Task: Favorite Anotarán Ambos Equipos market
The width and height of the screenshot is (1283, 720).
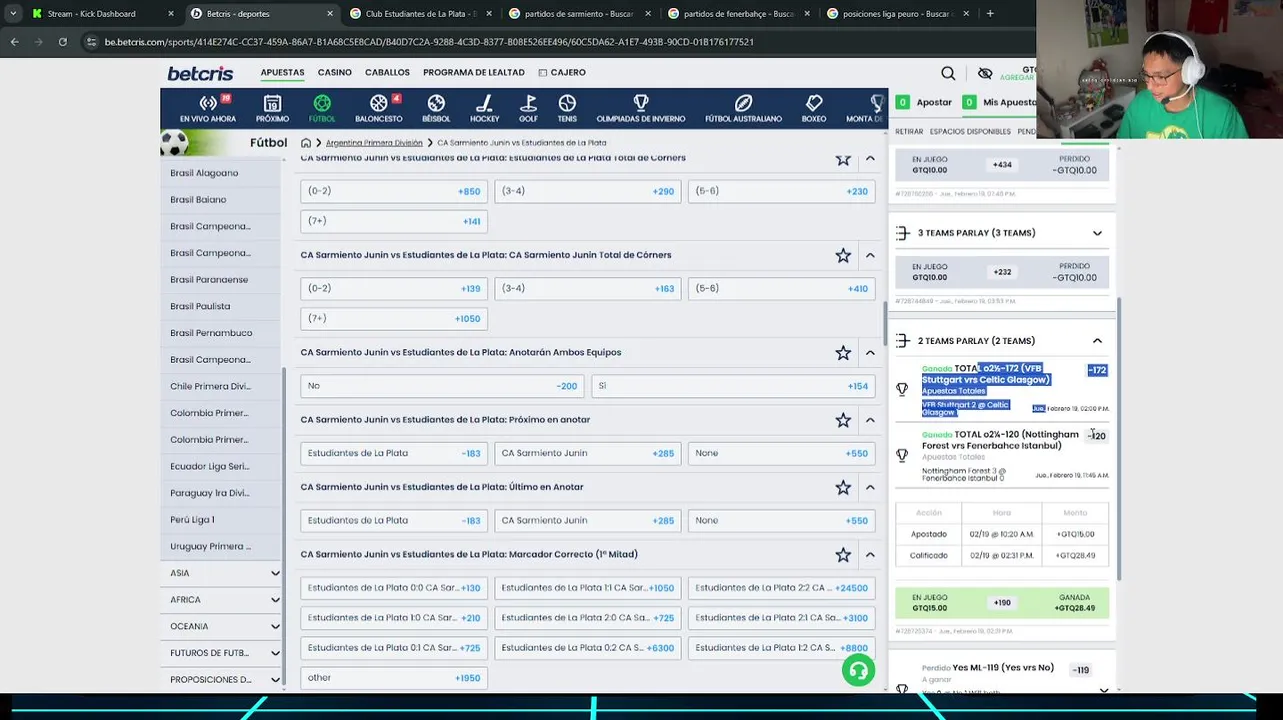Action: [843, 353]
